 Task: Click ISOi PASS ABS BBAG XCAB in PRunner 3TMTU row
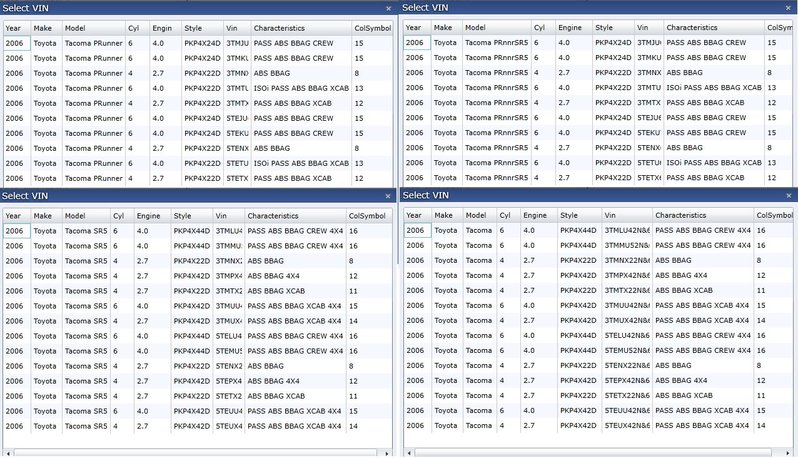(301, 89)
